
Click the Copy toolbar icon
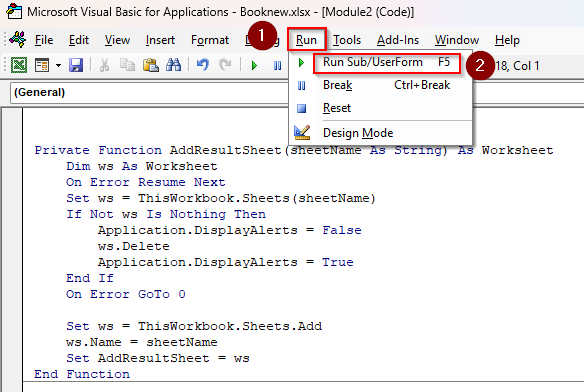point(127,66)
